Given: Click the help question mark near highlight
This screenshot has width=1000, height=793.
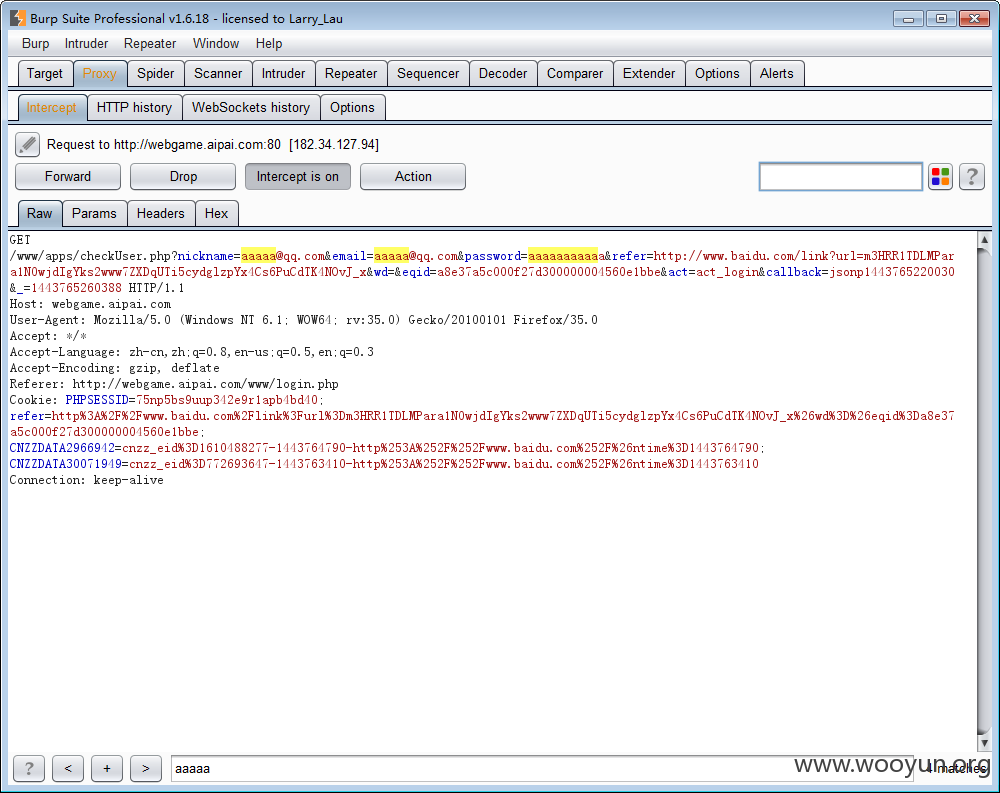Looking at the screenshot, I should [972, 177].
